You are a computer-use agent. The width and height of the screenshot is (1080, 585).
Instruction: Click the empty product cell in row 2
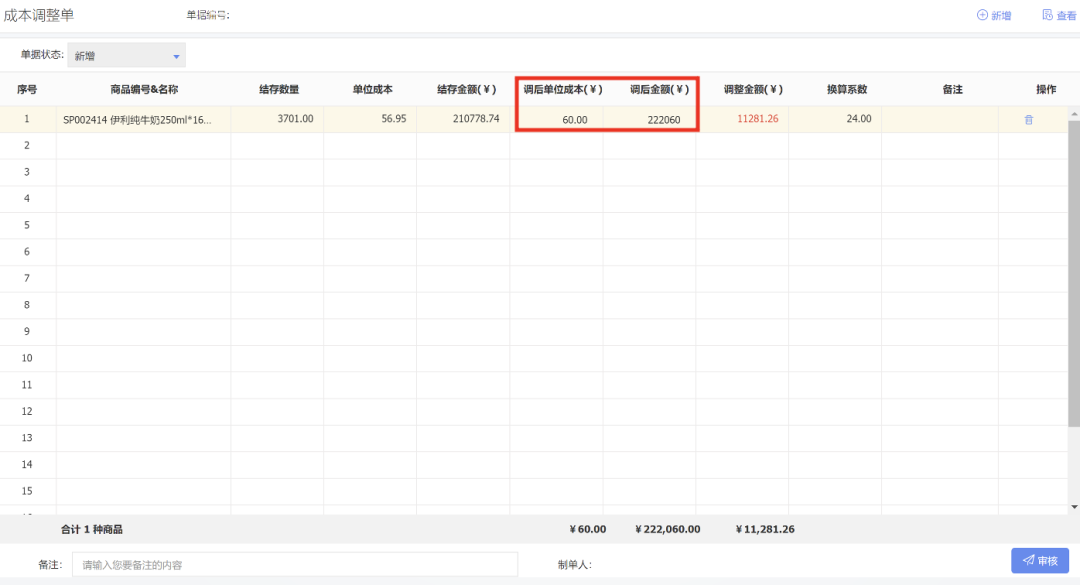(143, 145)
